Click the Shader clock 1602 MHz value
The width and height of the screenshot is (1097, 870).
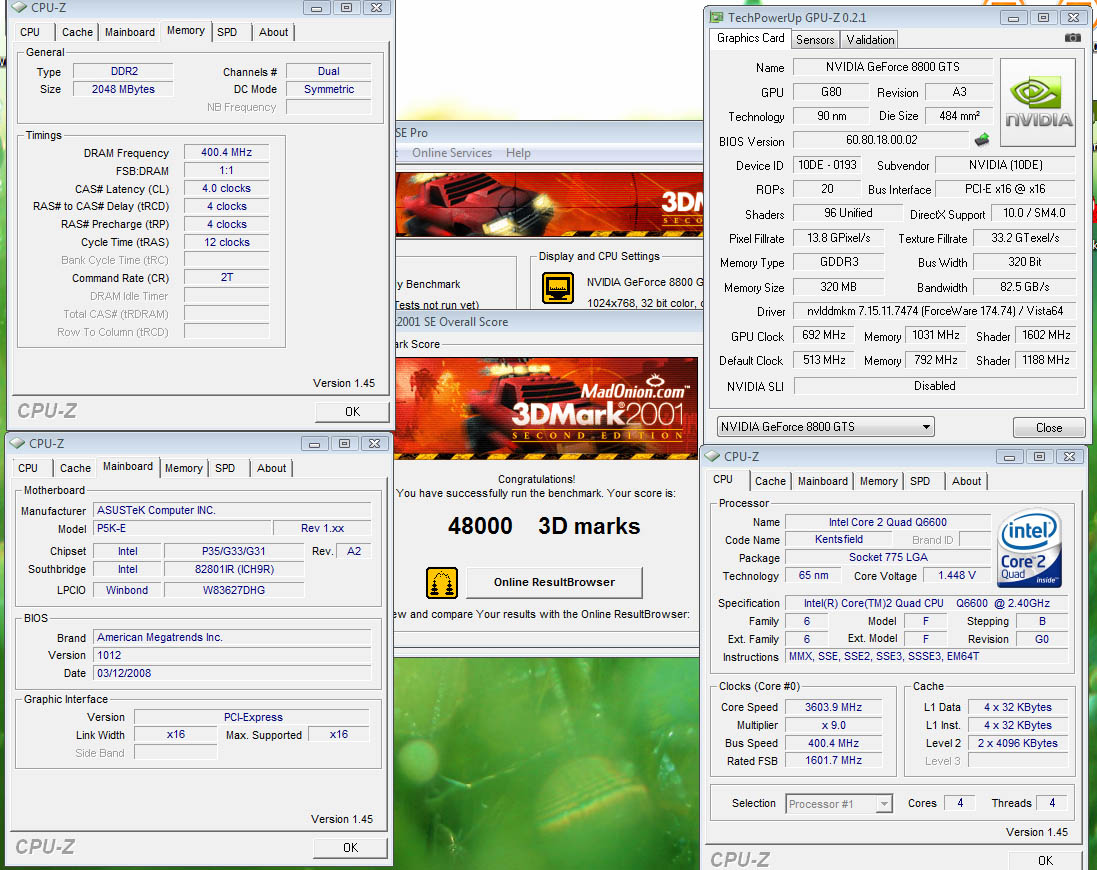pyautogui.click(x=1046, y=336)
